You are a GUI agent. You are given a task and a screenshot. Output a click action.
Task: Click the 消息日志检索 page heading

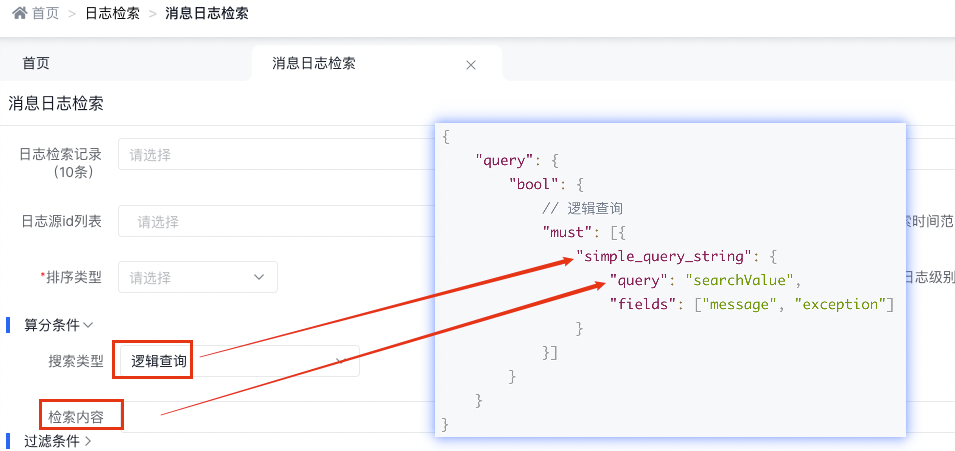[x=55, y=104]
